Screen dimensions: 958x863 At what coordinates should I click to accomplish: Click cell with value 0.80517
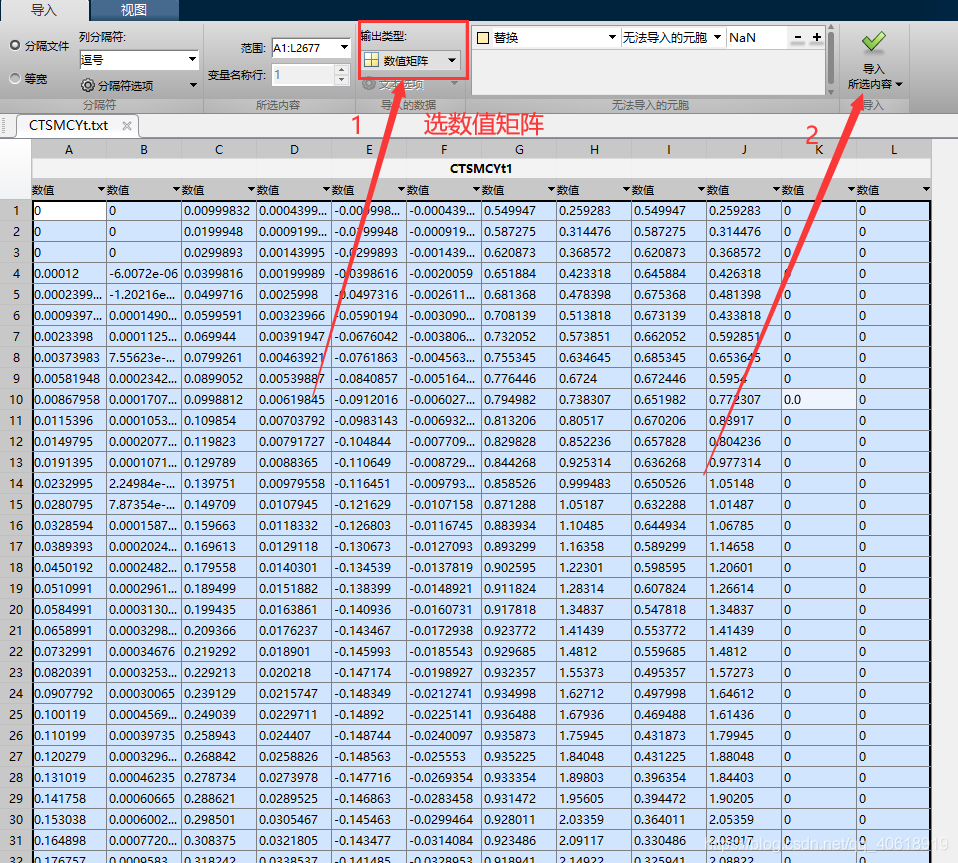click(x=594, y=421)
